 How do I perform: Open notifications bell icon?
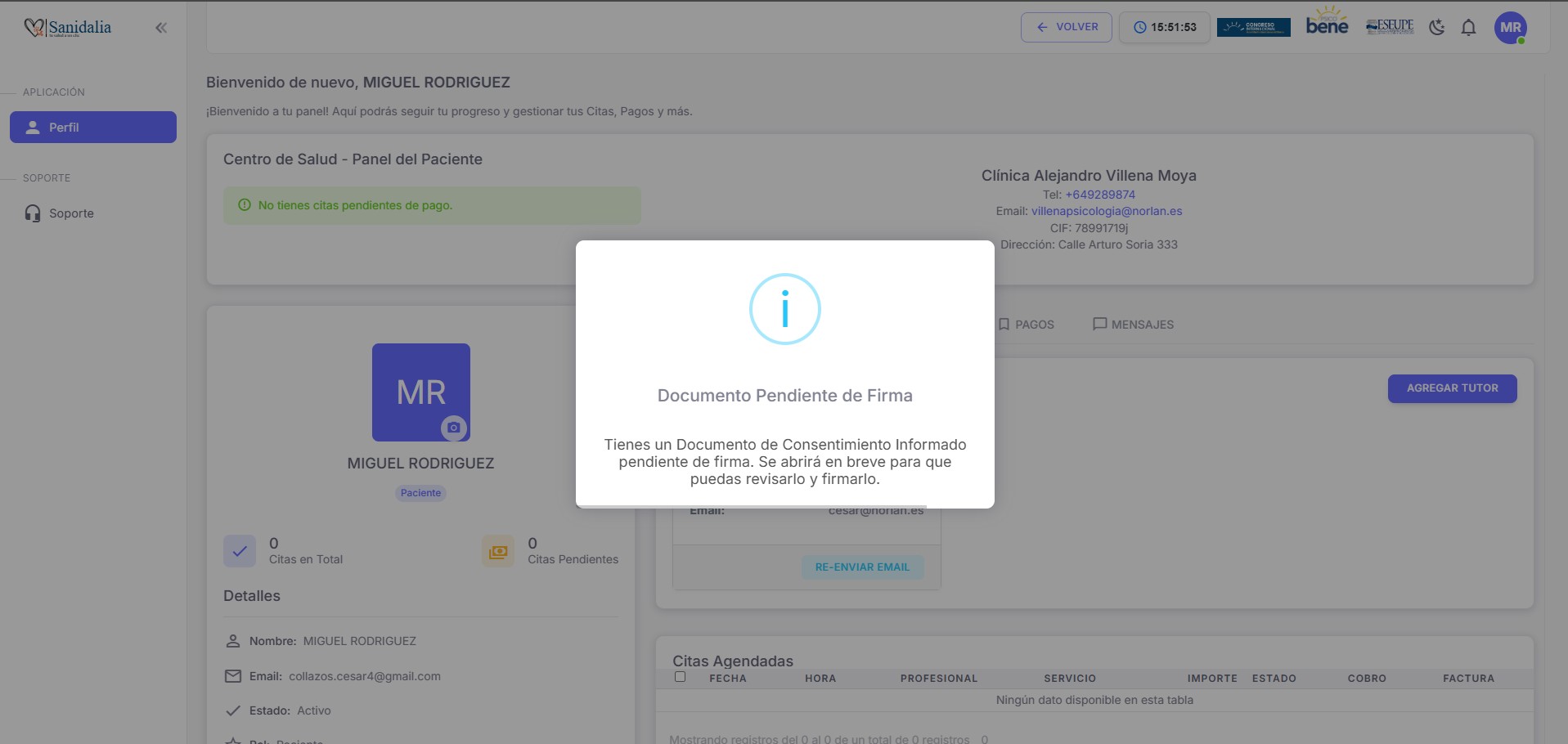[1468, 28]
